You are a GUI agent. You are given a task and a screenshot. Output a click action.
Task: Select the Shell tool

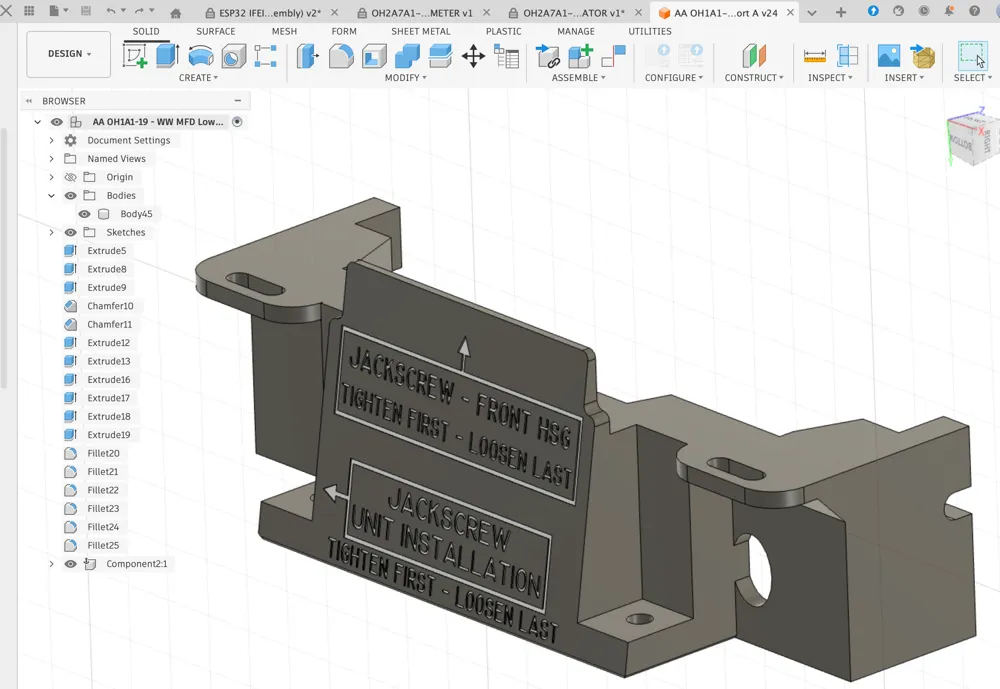[374, 56]
